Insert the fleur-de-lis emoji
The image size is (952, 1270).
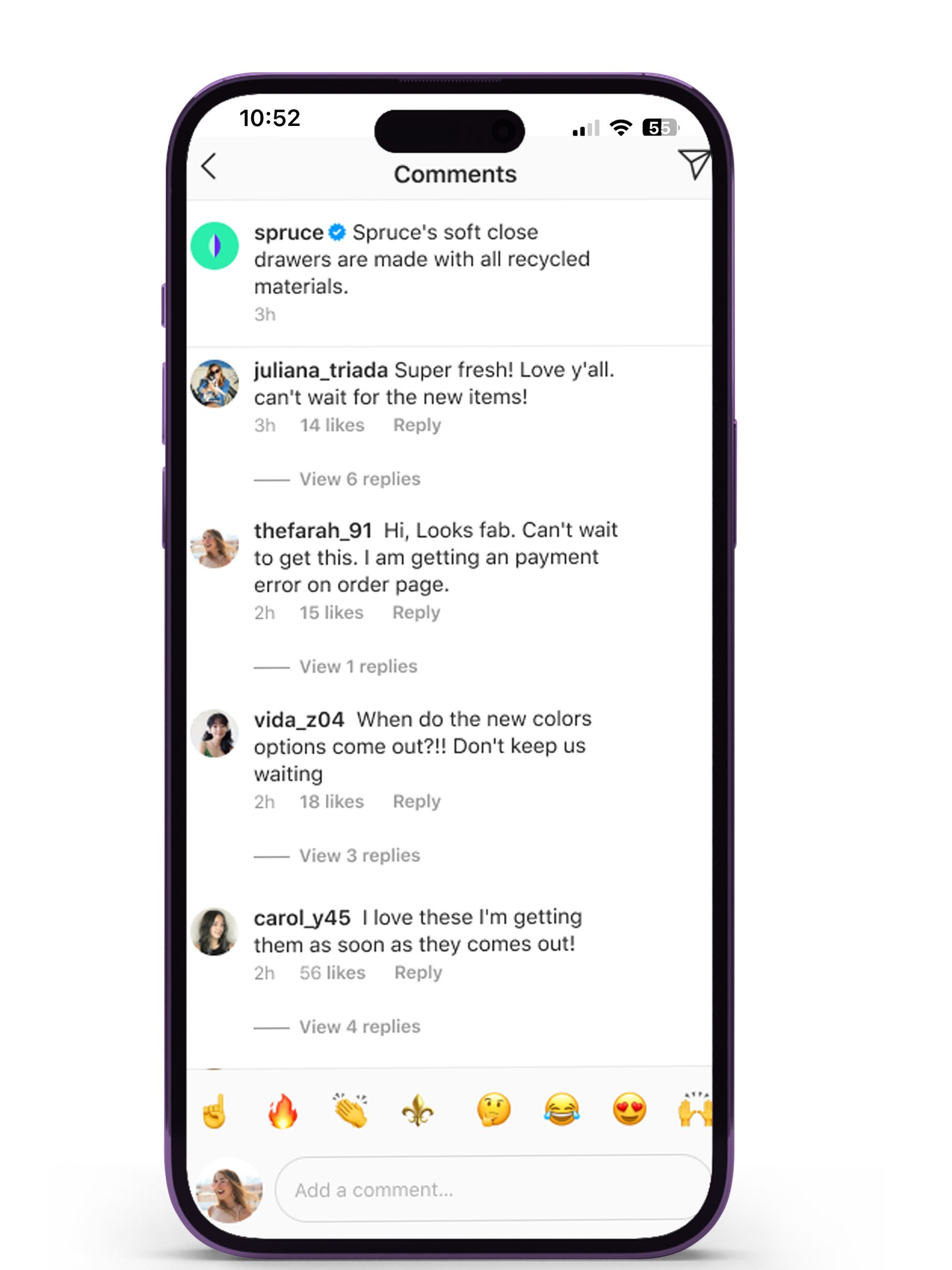tap(418, 1110)
